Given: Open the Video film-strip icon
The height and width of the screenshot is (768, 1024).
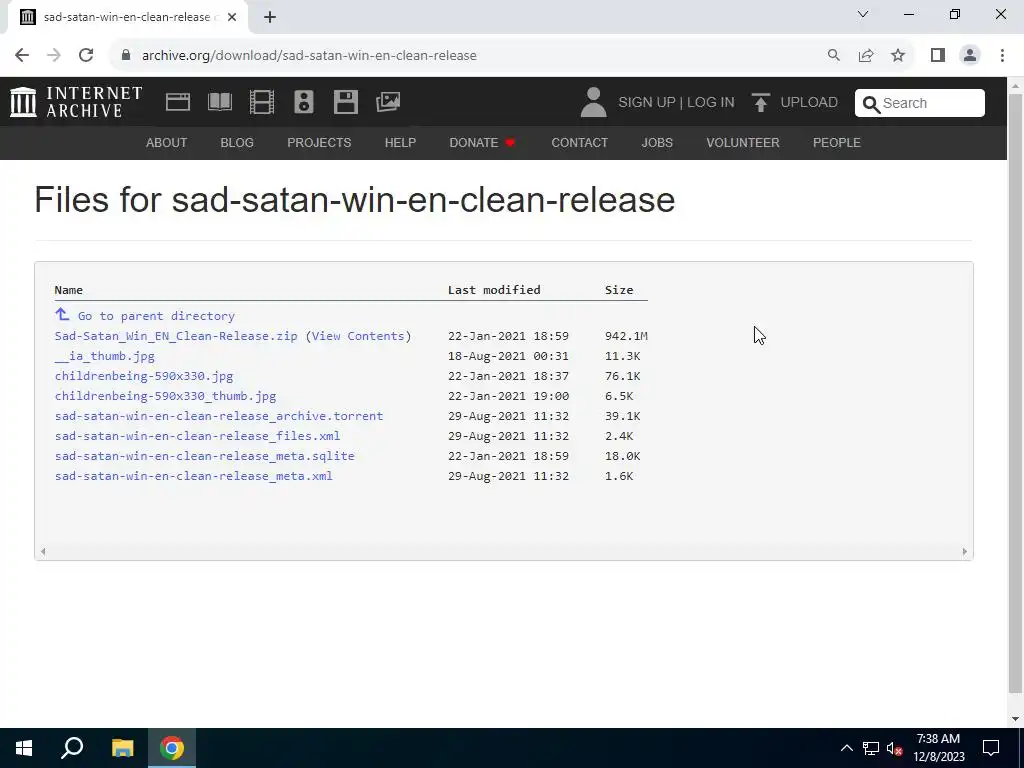Looking at the screenshot, I should (262, 102).
